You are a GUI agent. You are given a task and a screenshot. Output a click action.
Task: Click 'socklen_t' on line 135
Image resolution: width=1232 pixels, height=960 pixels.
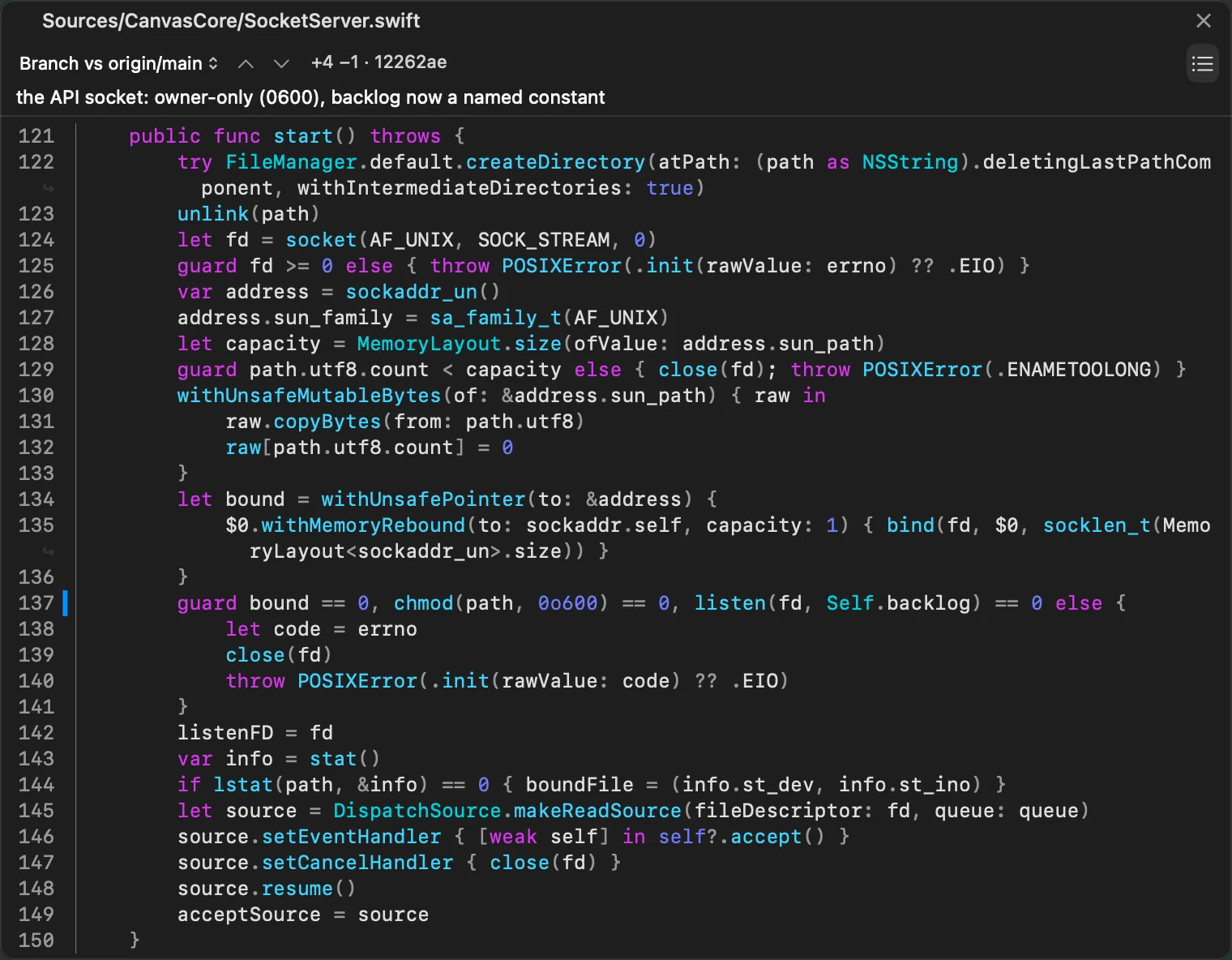point(1097,525)
